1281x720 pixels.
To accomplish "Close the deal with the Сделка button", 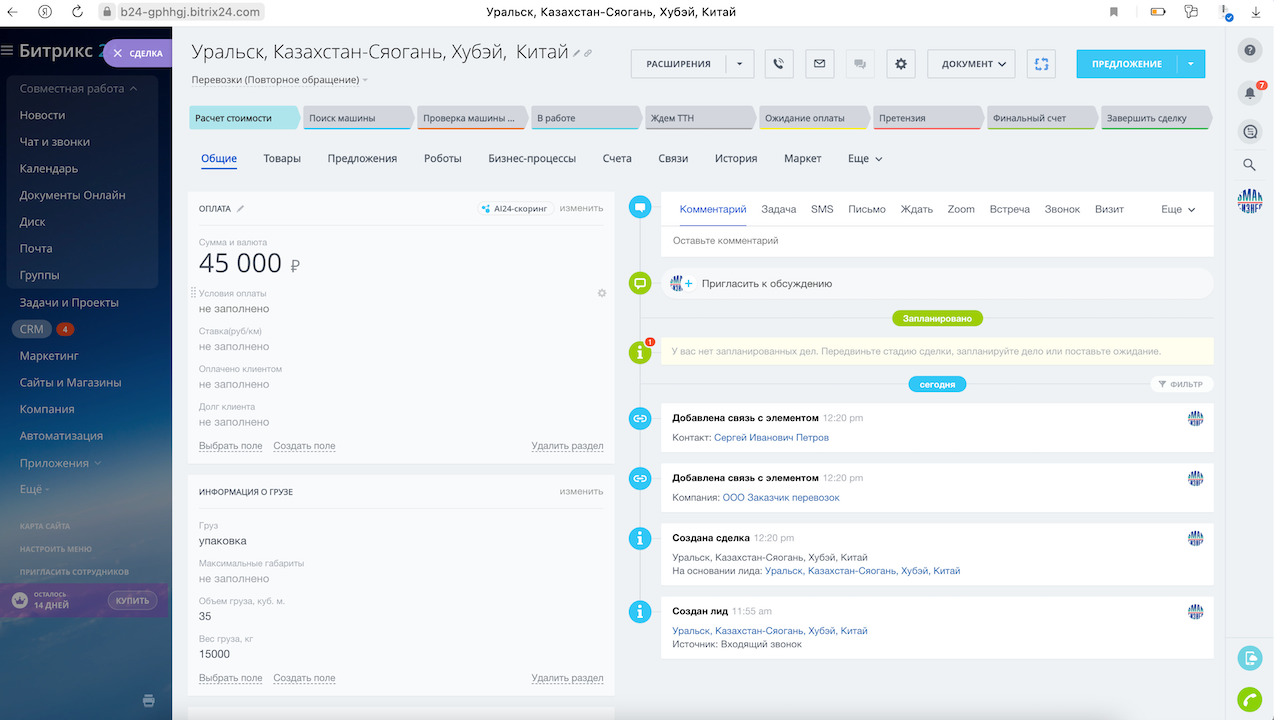I will point(137,53).
